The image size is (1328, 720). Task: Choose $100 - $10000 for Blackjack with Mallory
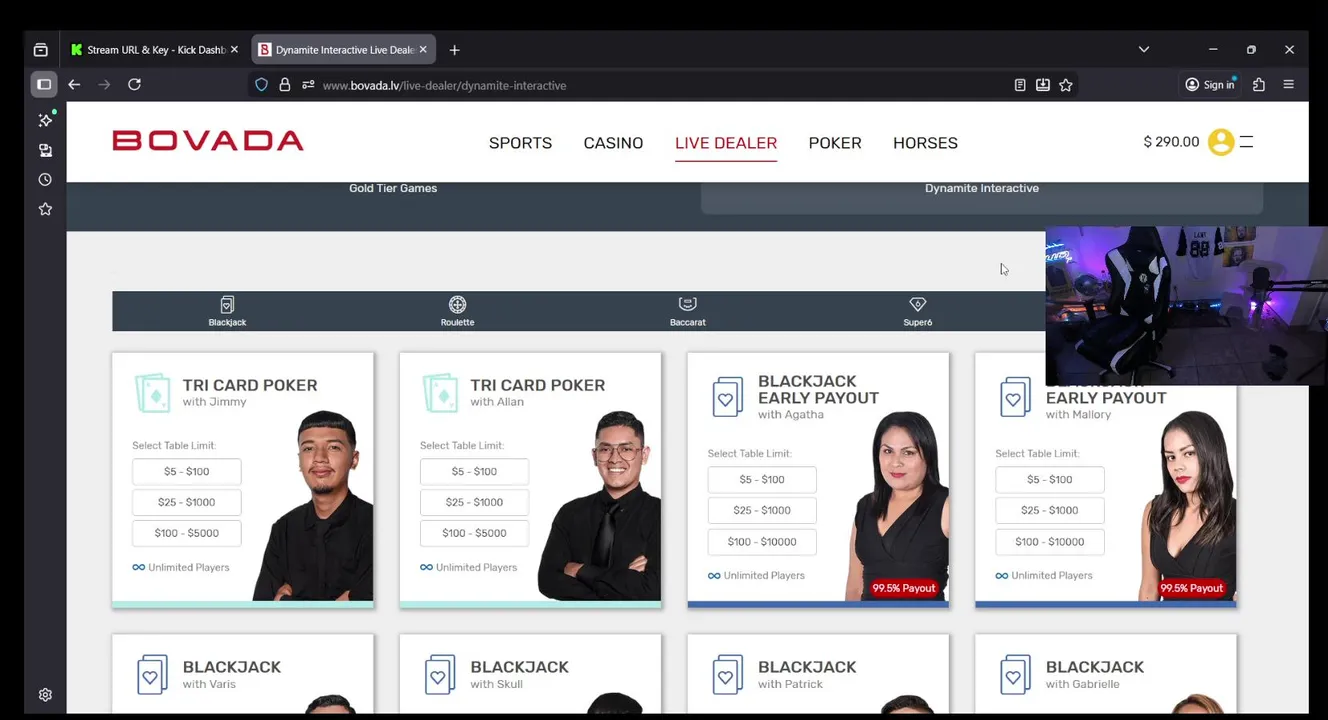(x=1050, y=541)
